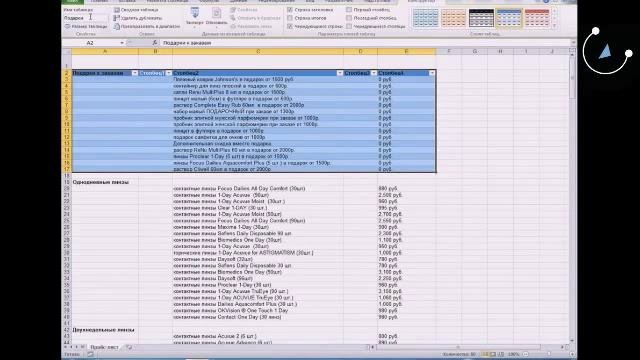Screen dimensions: 640x360
Task: Click the Разорвать связь unlink icon
Action: (x=233, y=26)
